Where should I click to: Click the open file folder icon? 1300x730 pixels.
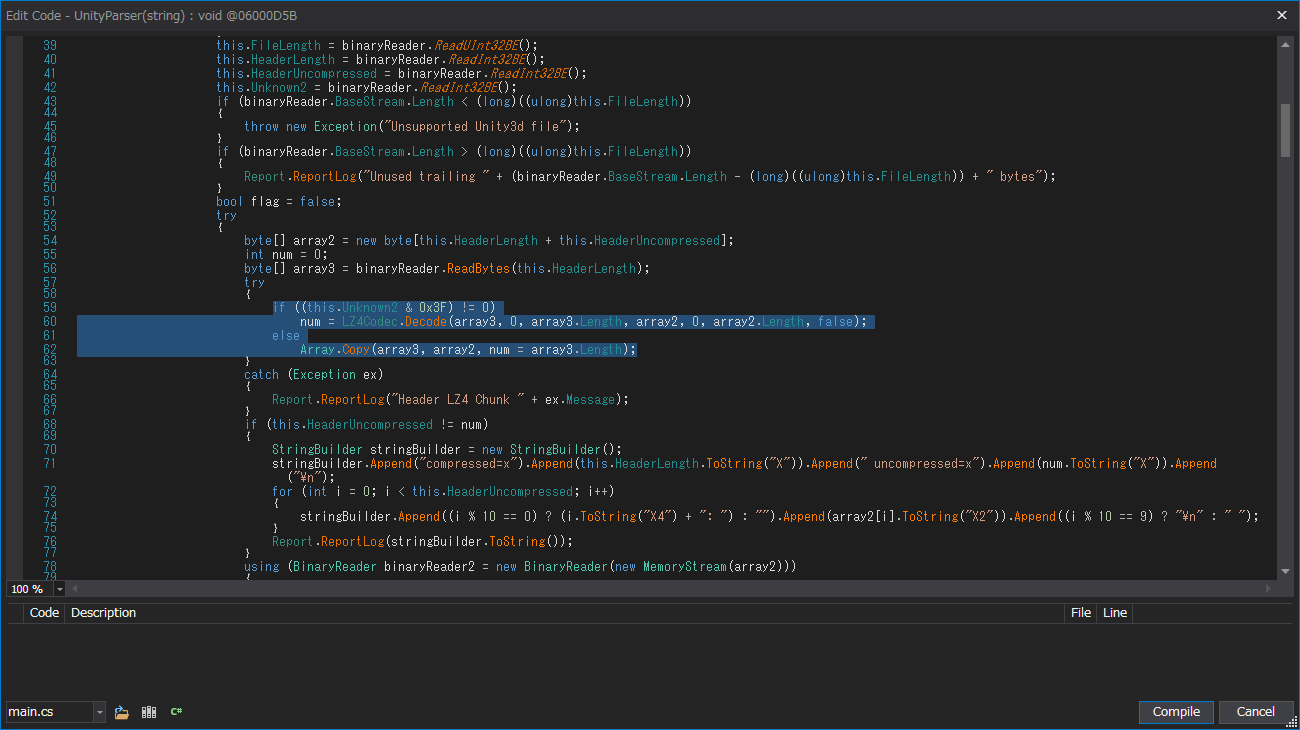122,712
